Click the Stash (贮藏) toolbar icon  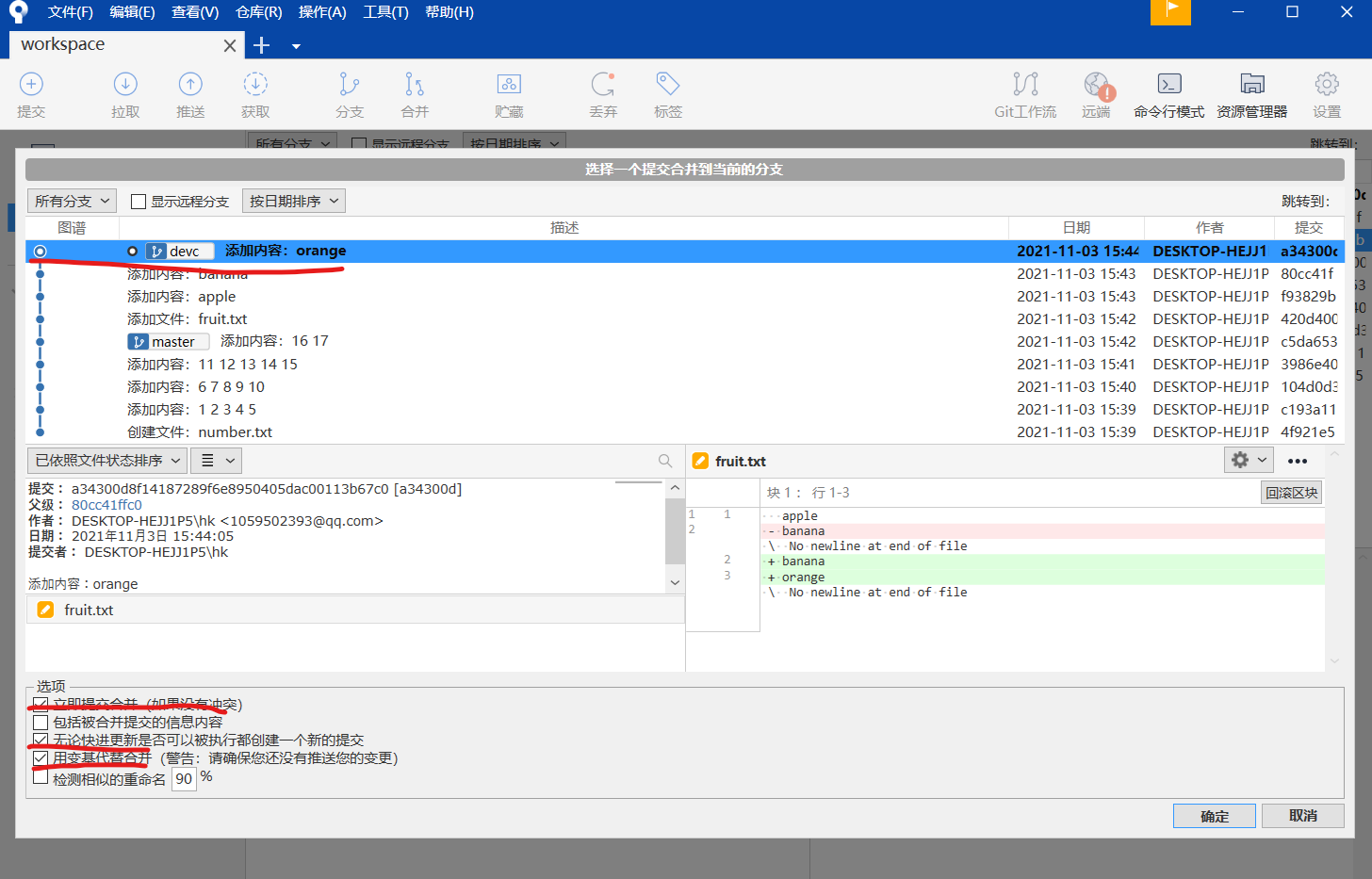coord(509,85)
